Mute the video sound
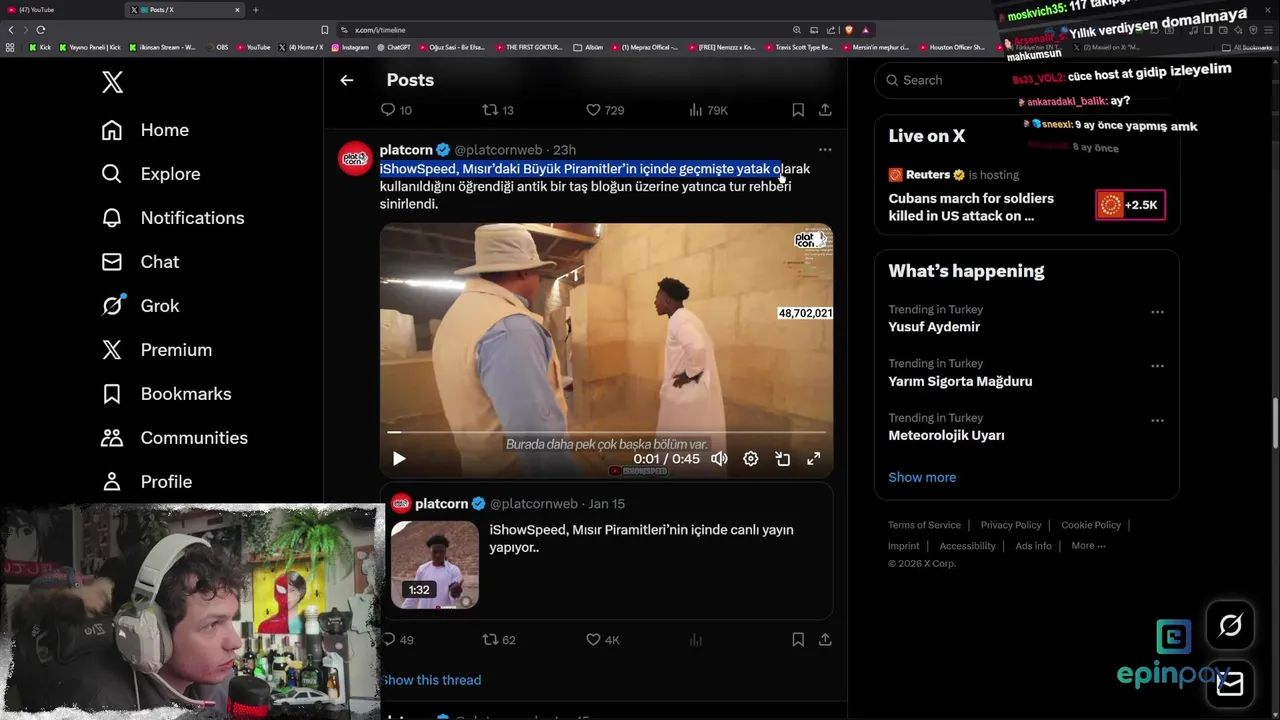This screenshot has width=1280, height=720. click(719, 459)
